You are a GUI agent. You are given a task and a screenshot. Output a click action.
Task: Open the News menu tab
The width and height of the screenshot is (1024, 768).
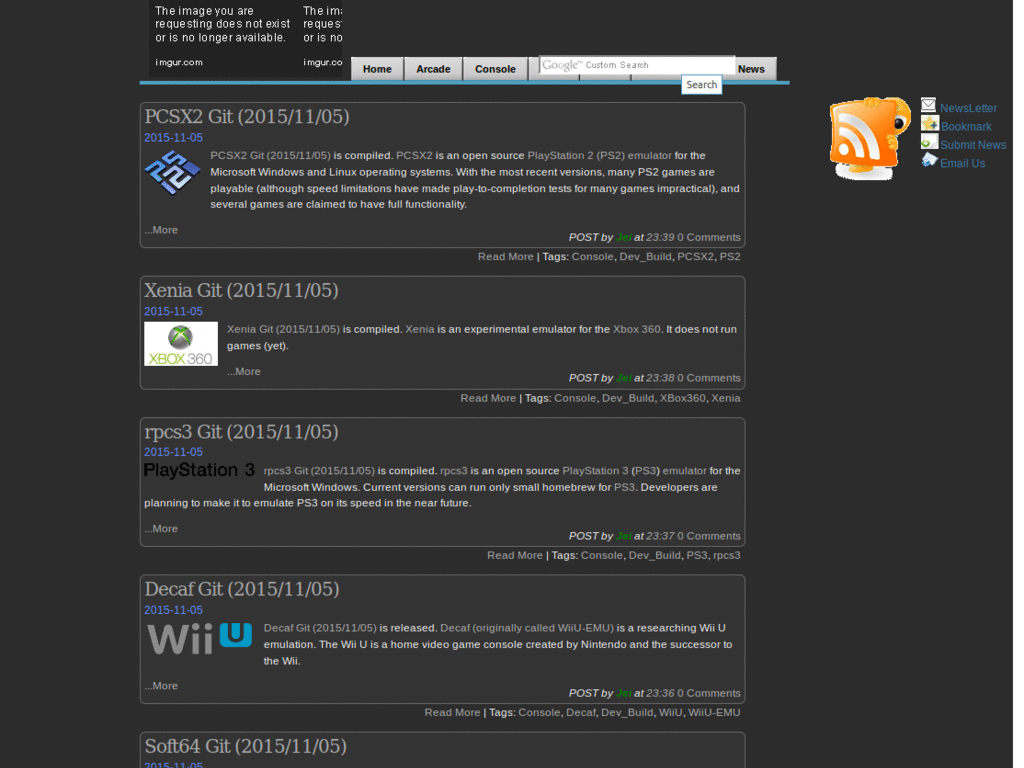751,69
